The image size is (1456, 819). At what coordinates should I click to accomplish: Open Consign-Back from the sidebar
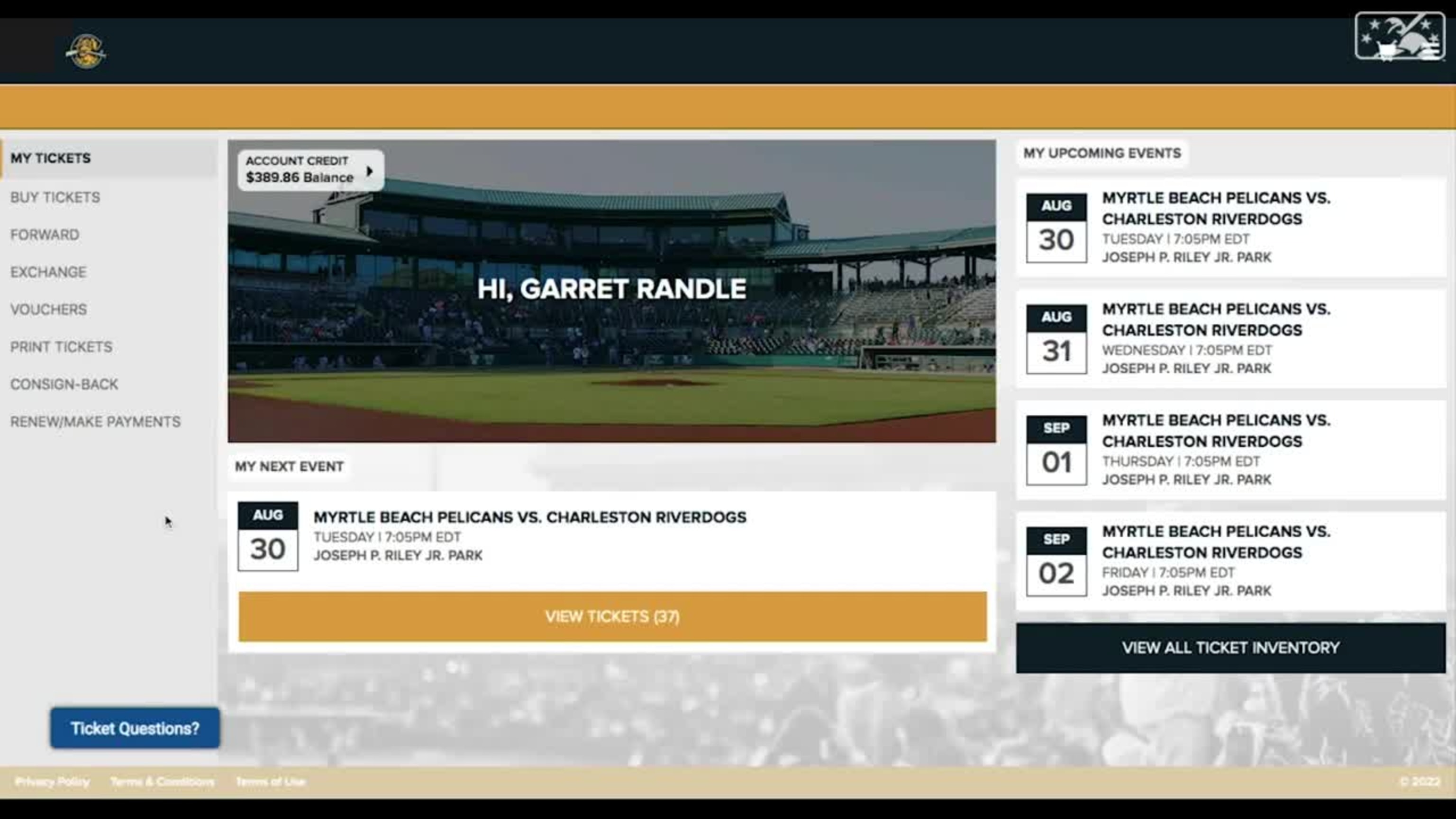(64, 384)
